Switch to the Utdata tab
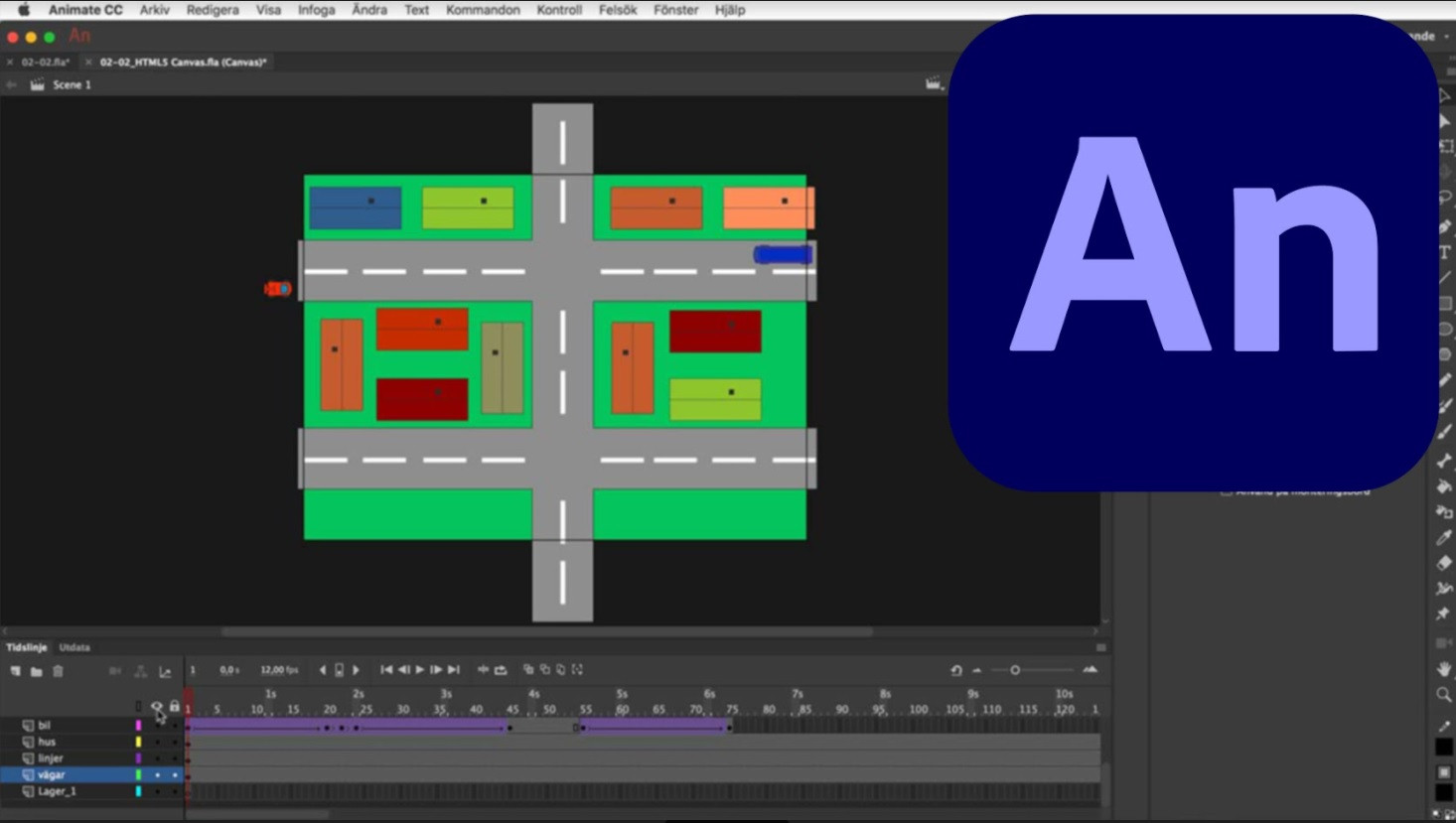The image size is (1456, 823). click(x=74, y=647)
